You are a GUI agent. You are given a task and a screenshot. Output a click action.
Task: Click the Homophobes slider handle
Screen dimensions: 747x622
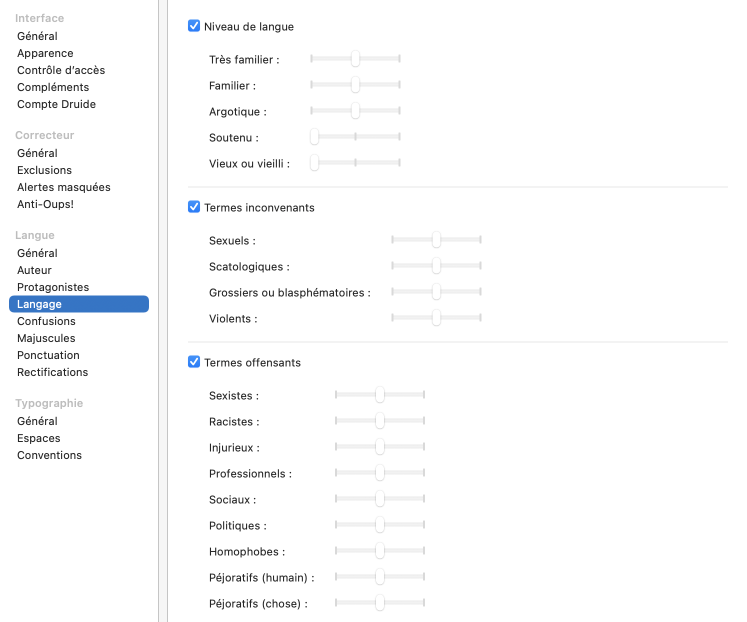380,551
